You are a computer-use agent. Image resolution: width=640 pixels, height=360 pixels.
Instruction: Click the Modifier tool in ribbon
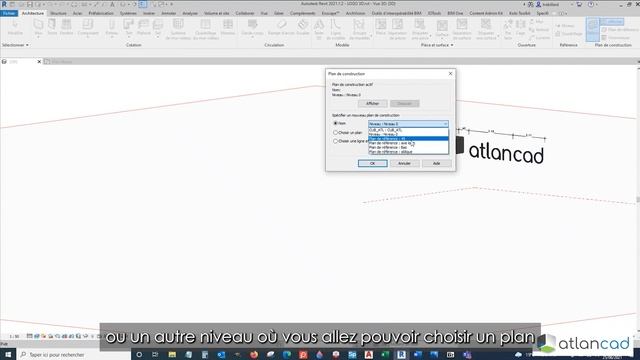click(15, 27)
